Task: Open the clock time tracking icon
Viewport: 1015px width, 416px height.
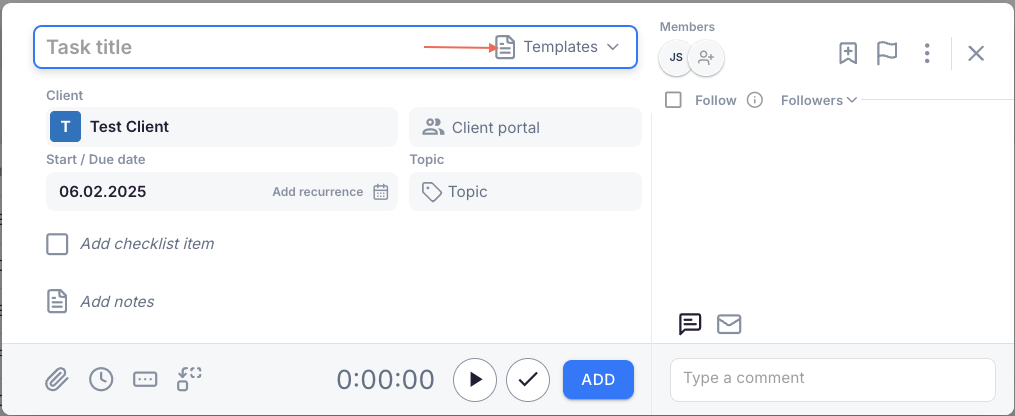Action: pyautogui.click(x=101, y=379)
